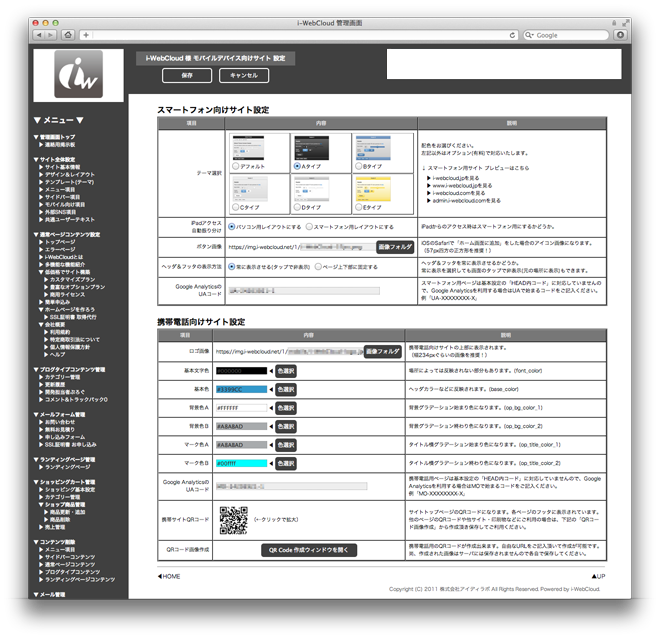Click the Eタイプ yellow theme thumbnail
Image resolution: width=660 pixels, height=638 pixels.
click(x=373, y=189)
